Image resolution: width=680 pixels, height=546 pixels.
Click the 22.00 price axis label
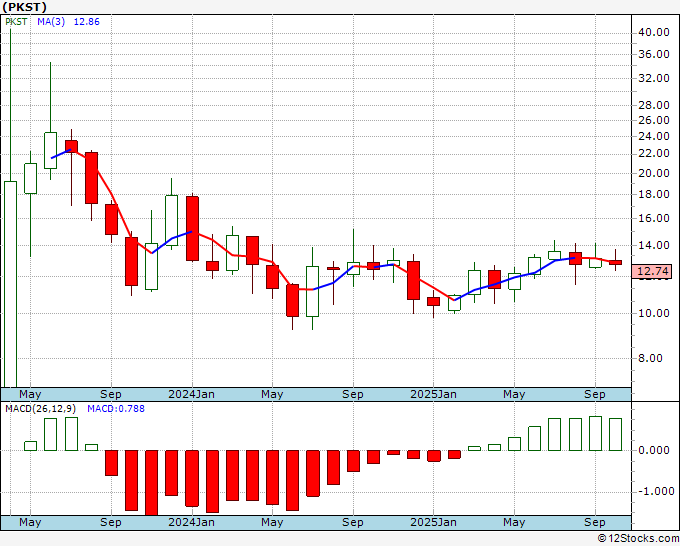(653, 154)
